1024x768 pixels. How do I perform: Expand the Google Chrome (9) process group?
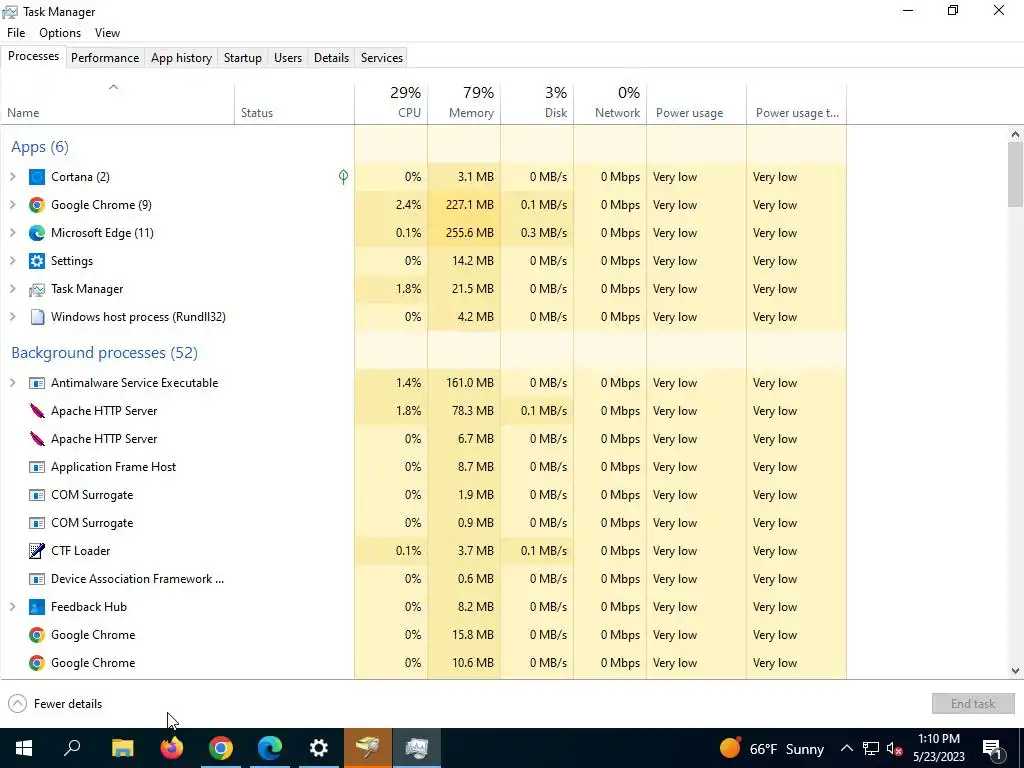[12, 205]
